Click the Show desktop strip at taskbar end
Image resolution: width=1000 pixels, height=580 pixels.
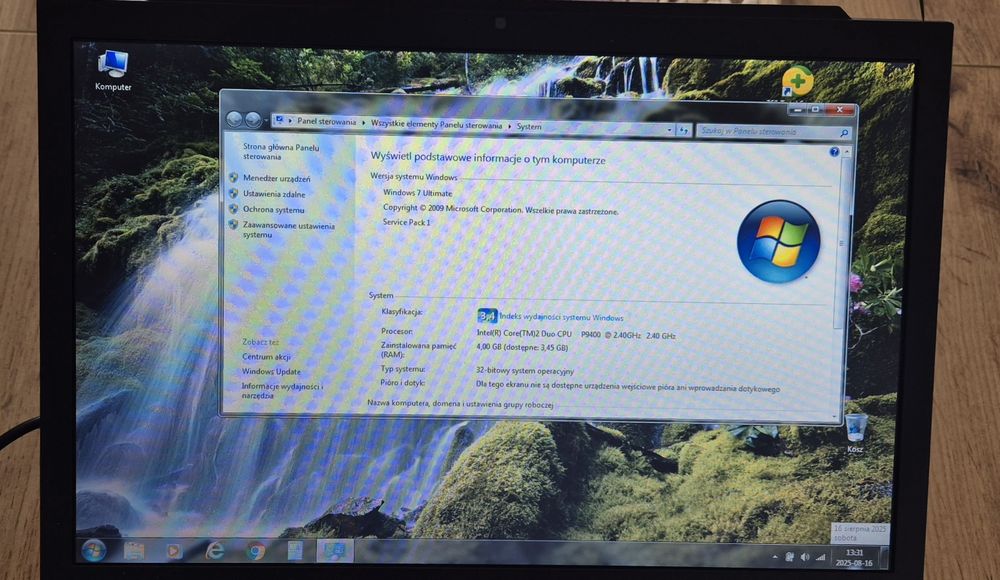(884, 558)
